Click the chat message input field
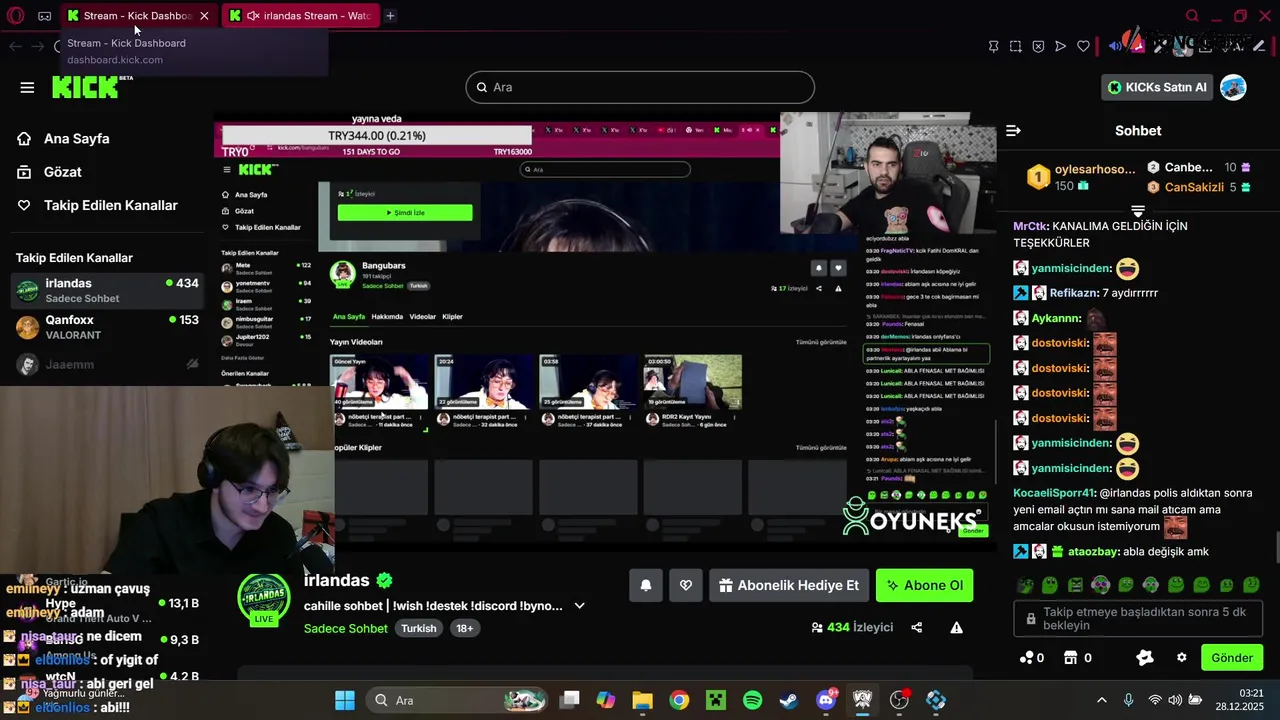 pyautogui.click(x=1139, y=618)
